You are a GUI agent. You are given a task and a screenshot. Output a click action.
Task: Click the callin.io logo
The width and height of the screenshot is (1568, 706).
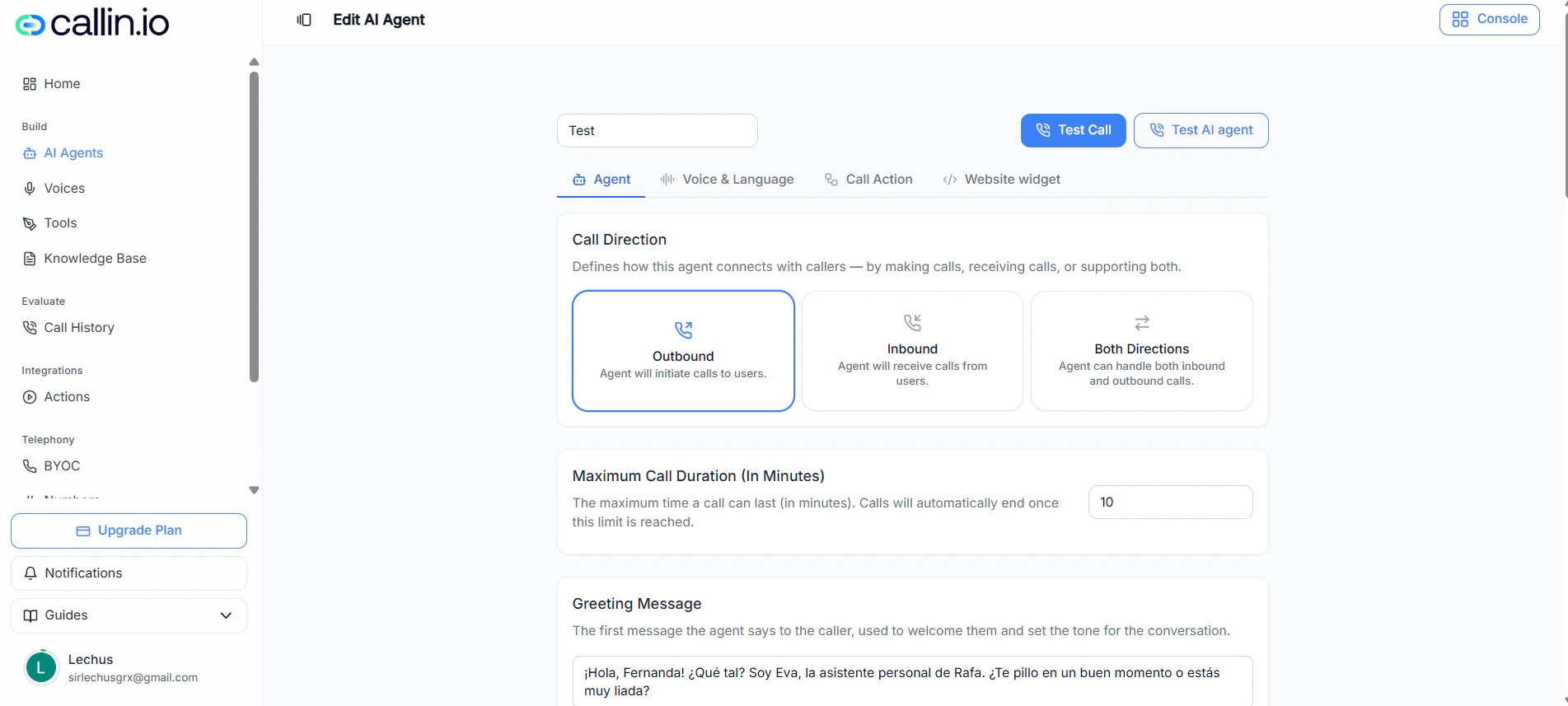tap(92, 23)
